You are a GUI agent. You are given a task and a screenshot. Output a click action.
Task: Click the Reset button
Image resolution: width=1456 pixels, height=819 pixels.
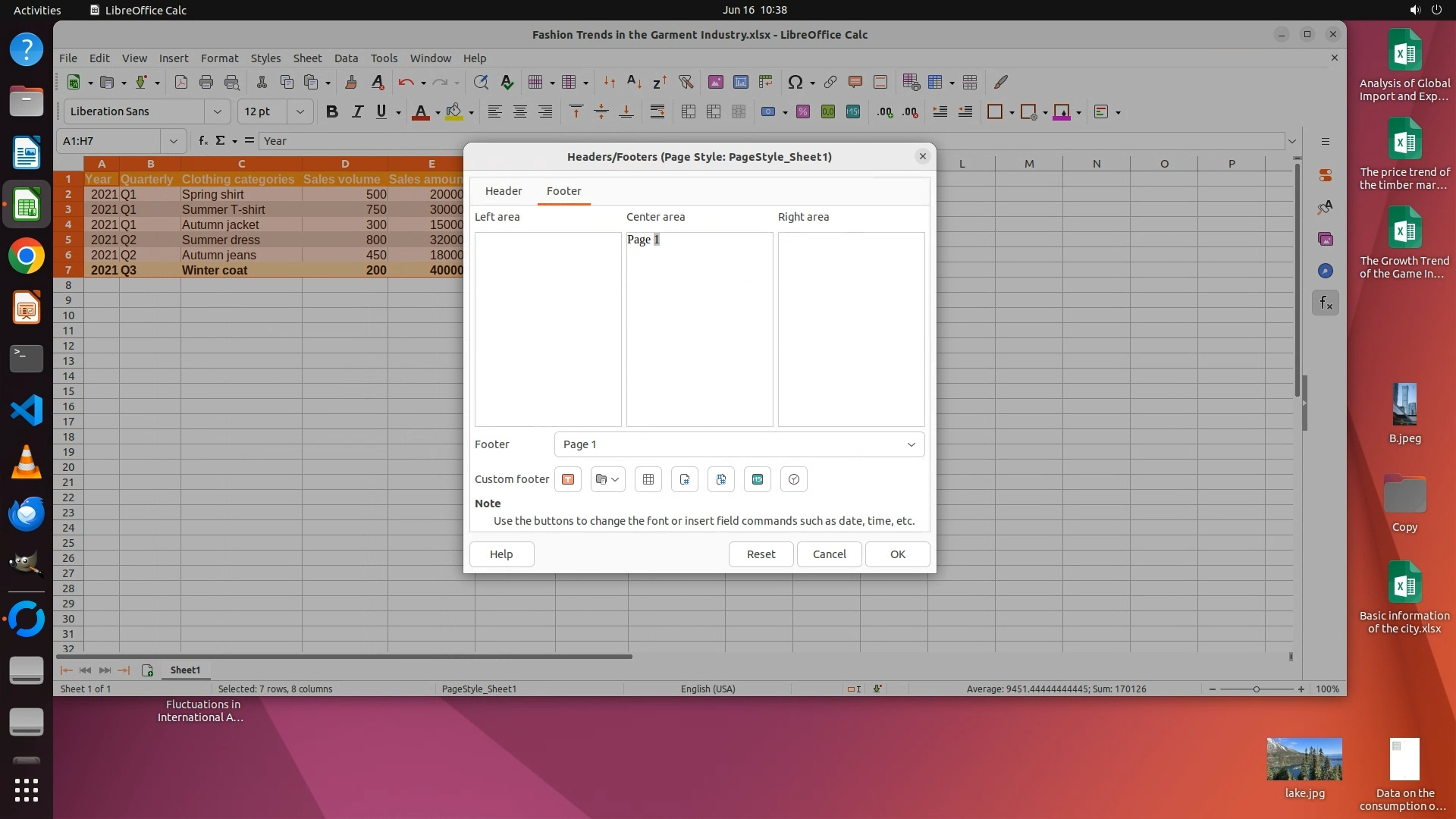(761, 554)
